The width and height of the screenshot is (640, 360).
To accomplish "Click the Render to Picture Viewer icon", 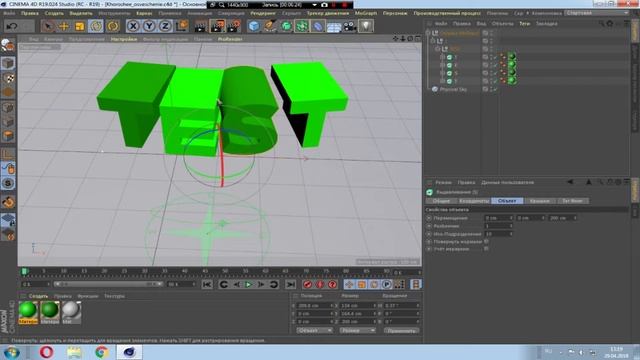I will point(217,26).
